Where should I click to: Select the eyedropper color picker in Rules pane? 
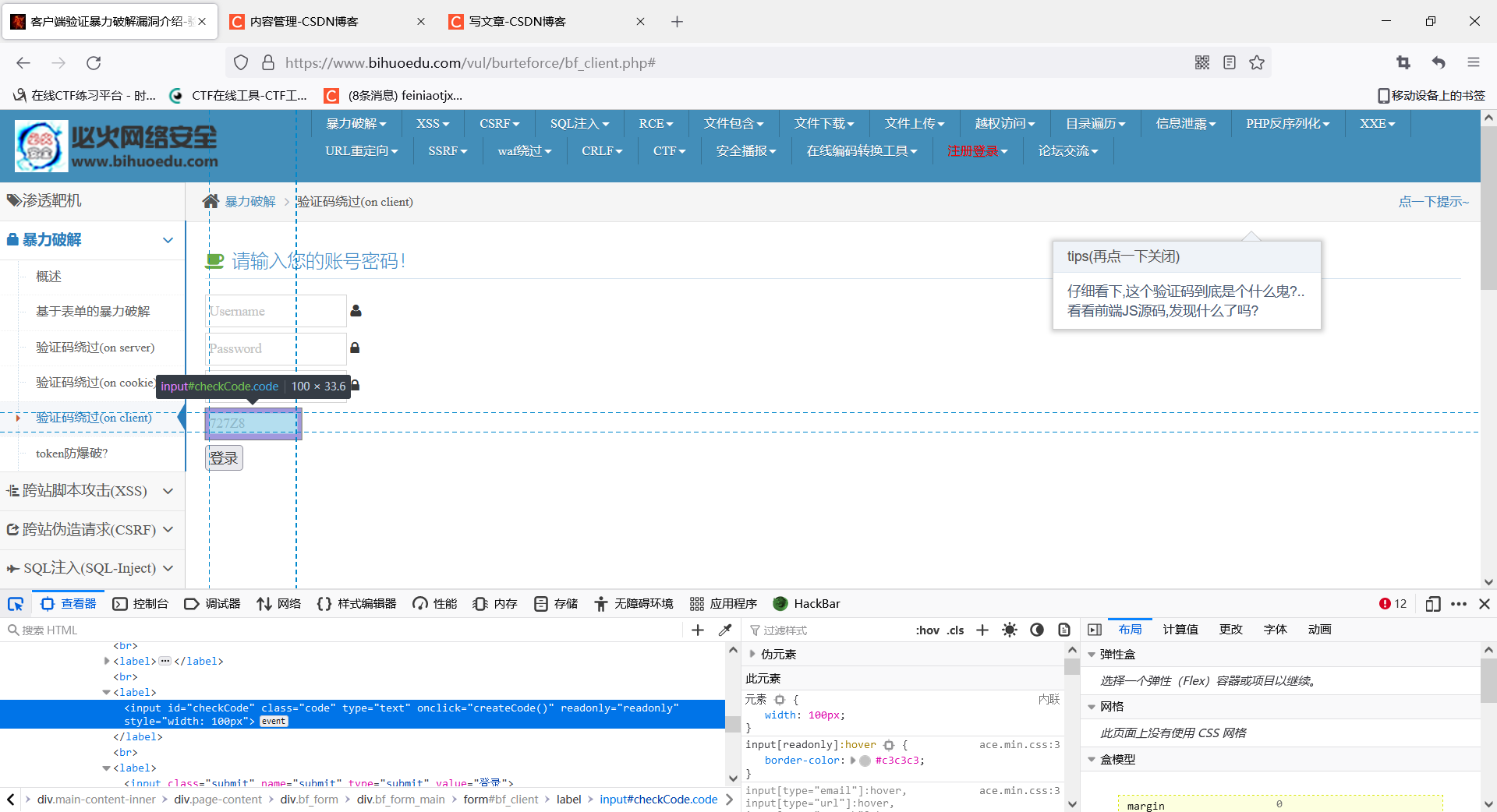coord(725,630)
